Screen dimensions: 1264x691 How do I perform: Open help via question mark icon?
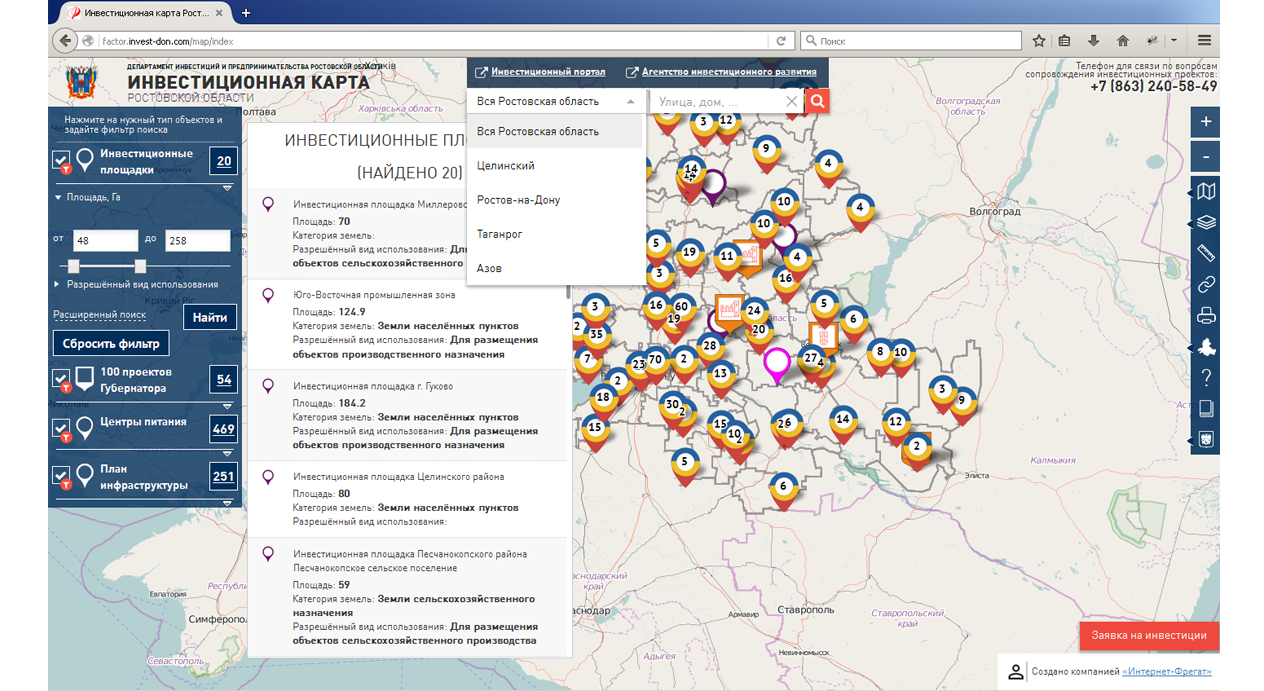click(1206, 378)
